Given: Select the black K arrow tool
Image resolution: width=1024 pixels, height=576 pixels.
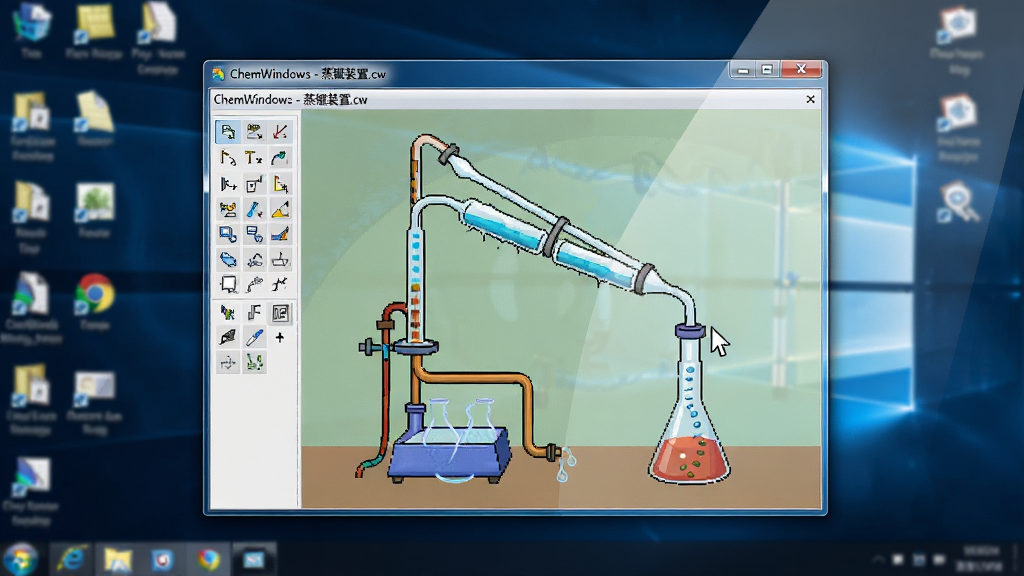Looking at the screenshot, I should tap(228, 184).
